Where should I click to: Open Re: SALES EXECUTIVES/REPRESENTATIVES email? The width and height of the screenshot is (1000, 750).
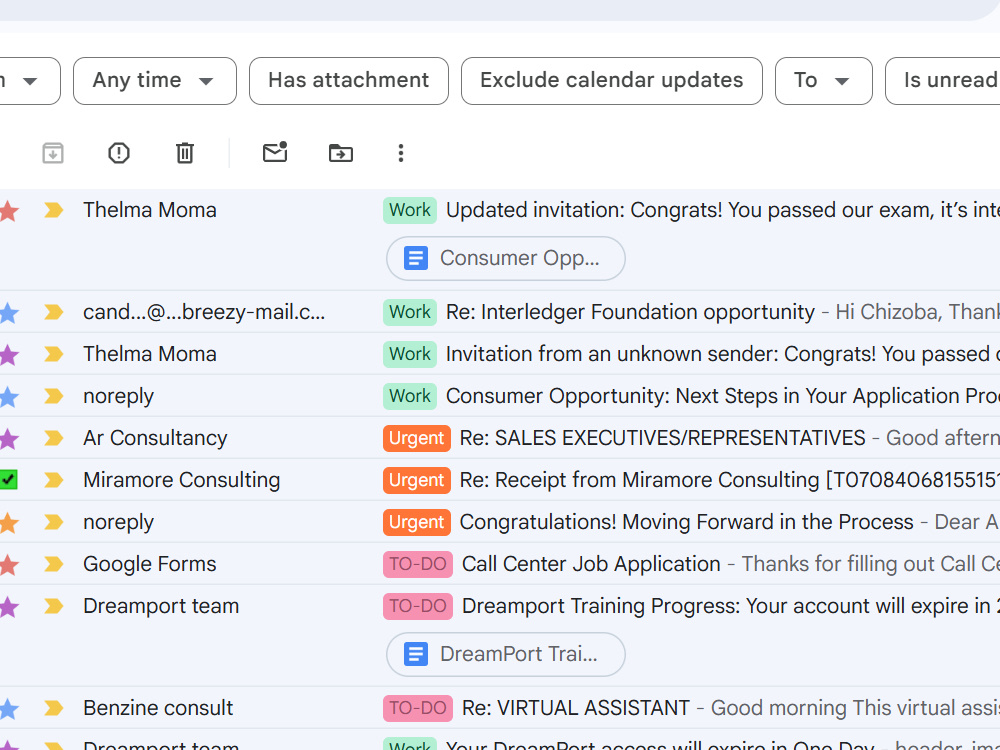coord(662,438)
